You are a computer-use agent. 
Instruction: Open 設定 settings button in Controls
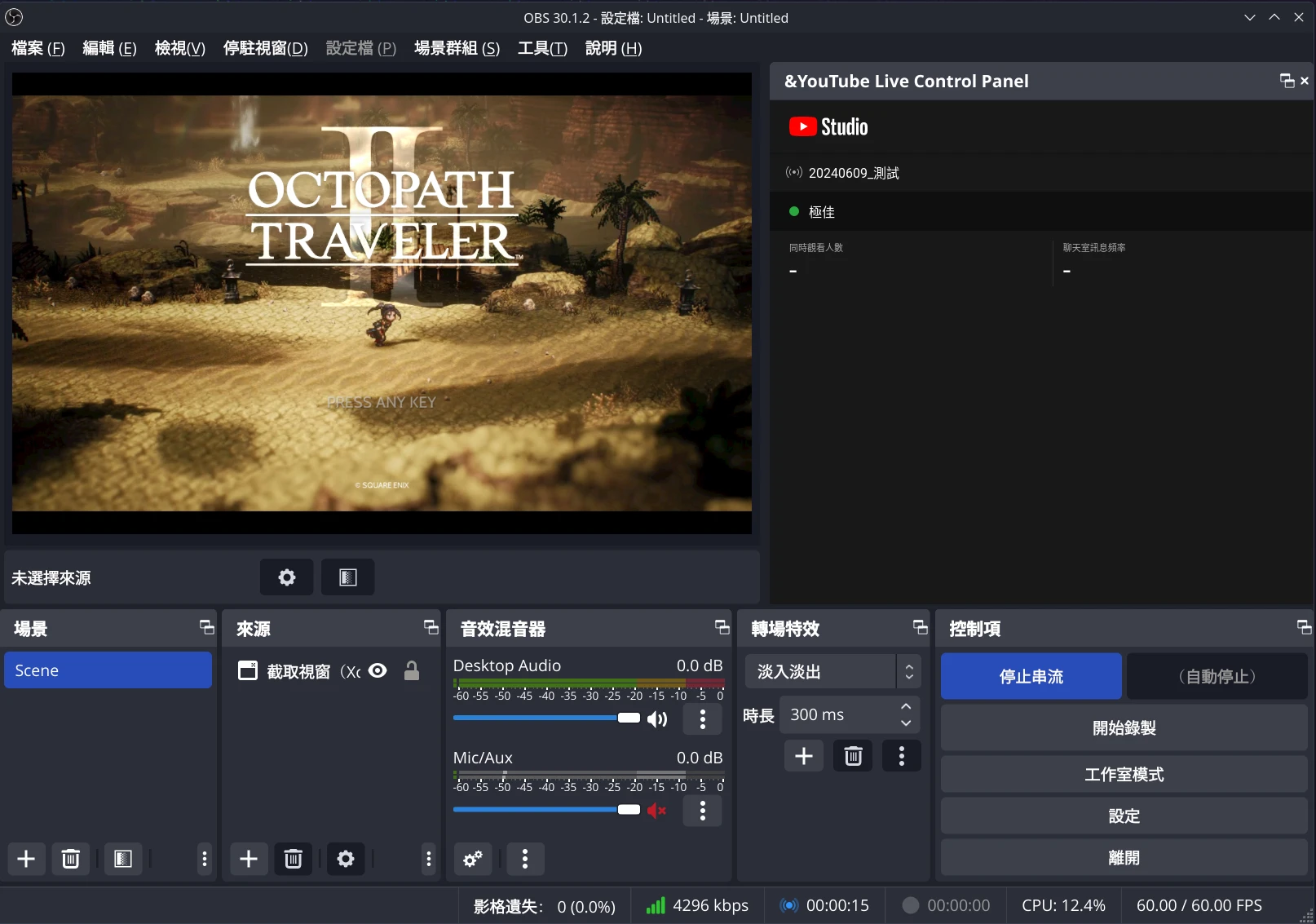1124,816
